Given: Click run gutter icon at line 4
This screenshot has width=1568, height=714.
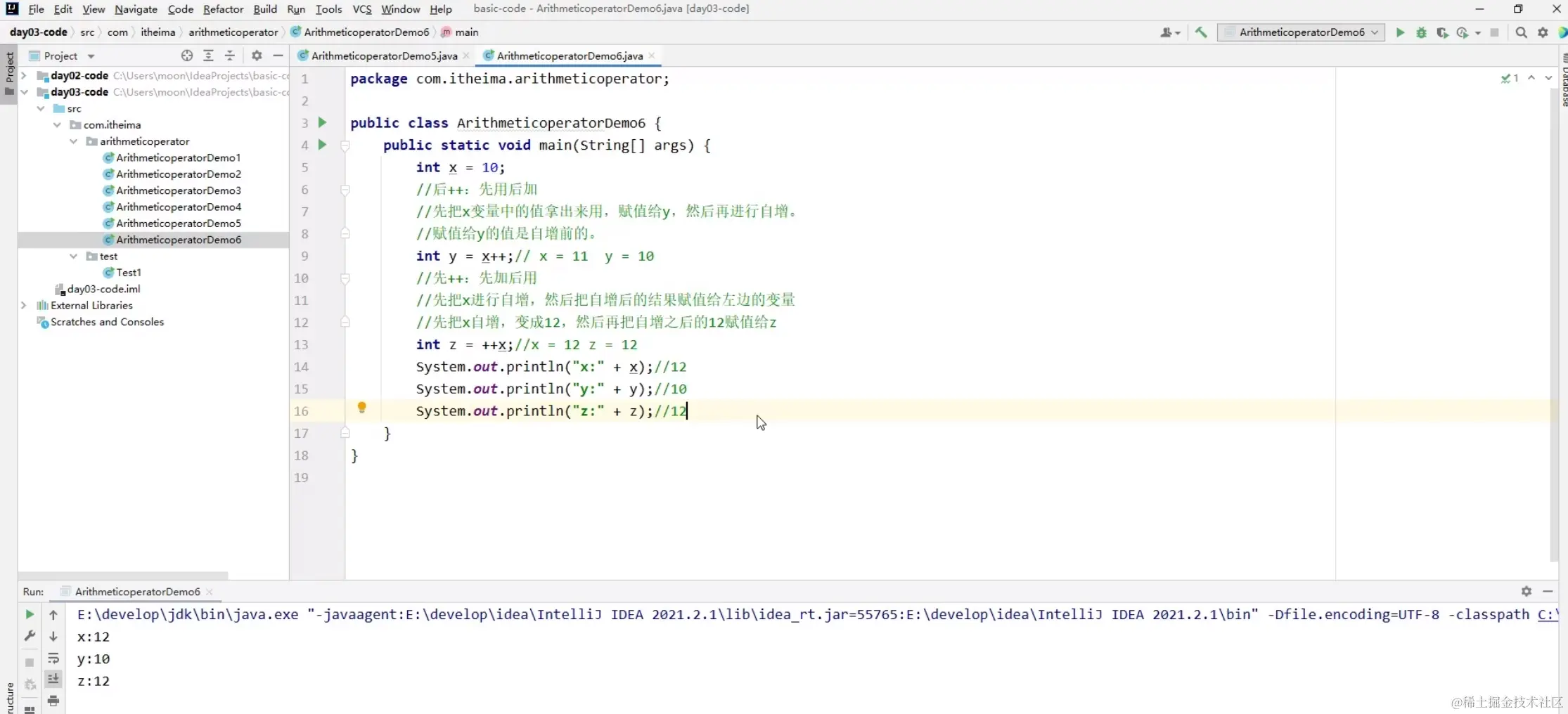Looking at the screenshot, I should coord(322,145).
